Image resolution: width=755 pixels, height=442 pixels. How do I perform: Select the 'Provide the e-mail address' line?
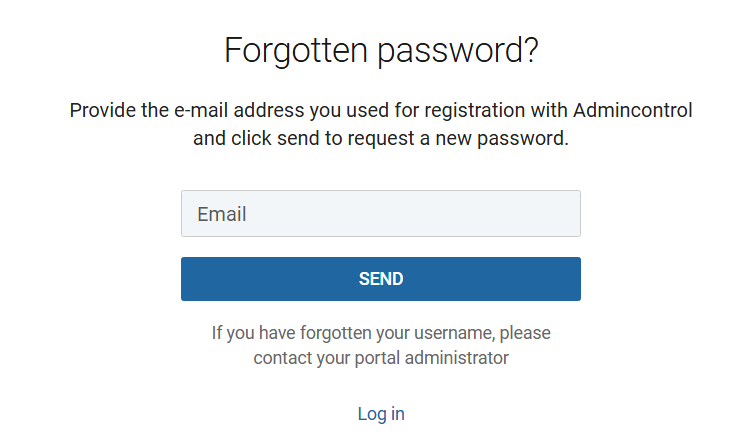(381, 110)
